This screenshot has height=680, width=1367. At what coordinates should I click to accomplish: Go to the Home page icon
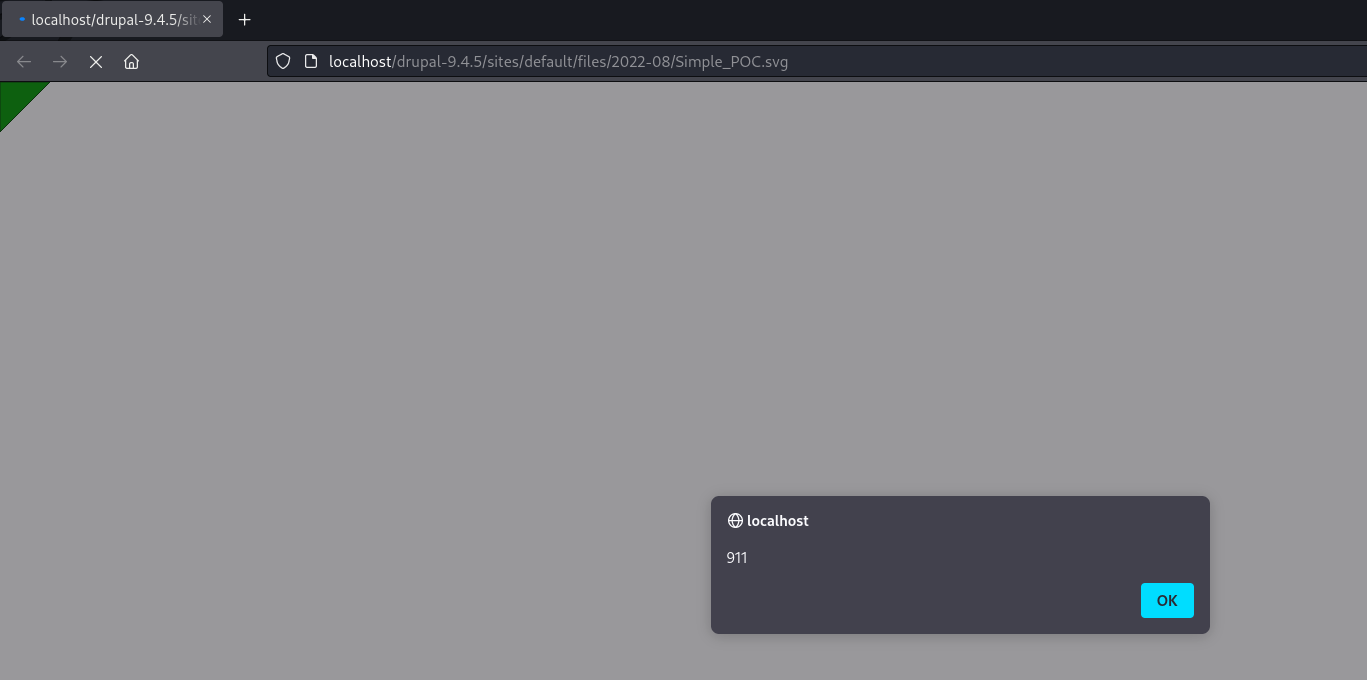(131, 62)
